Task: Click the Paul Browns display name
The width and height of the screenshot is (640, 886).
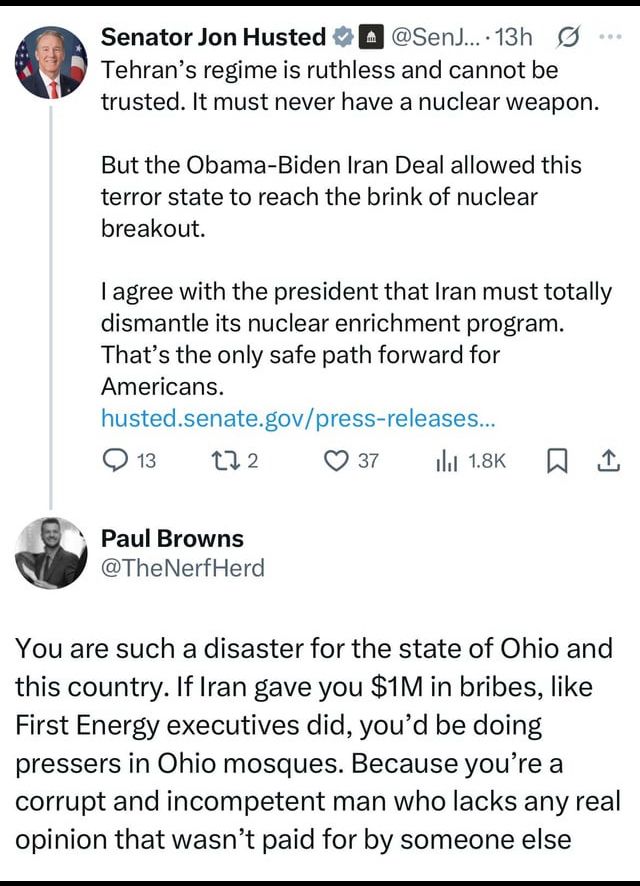Action: click(x=172, y=538)
